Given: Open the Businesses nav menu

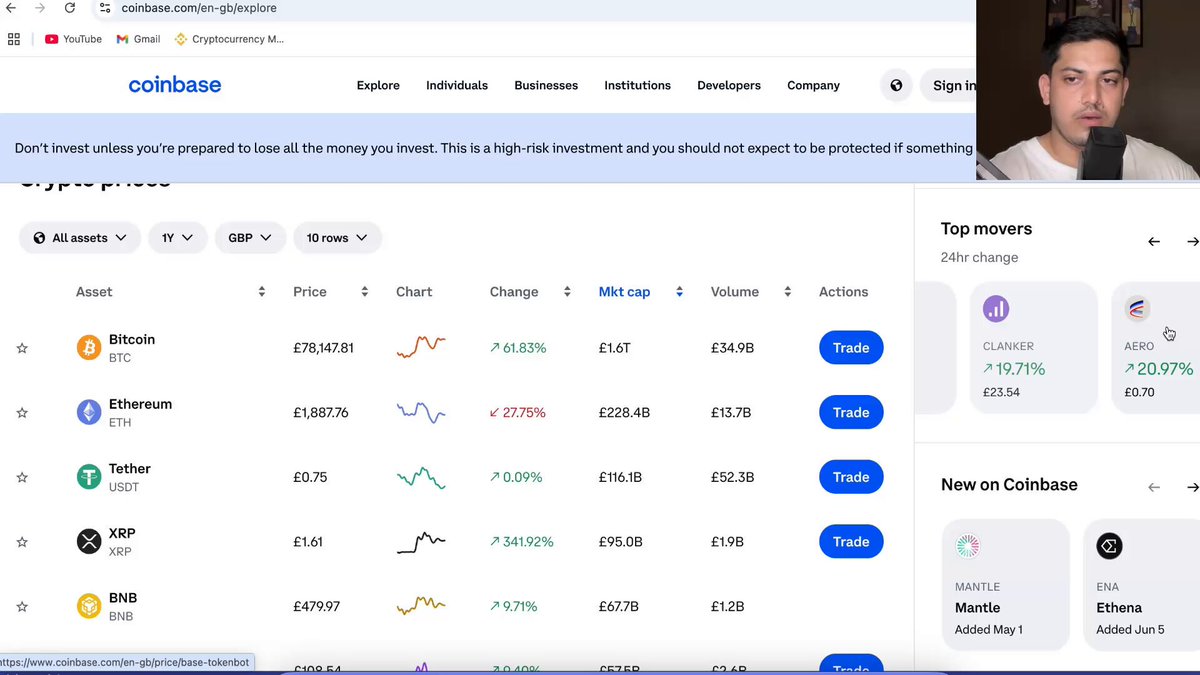Looking at the screenshot, I should tap(546, 85).
